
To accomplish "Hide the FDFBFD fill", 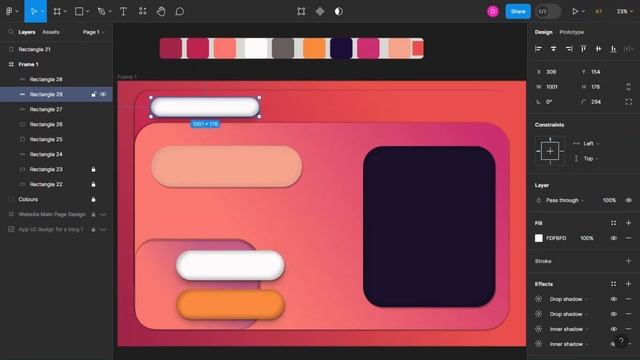I will (x=613, y=238).
